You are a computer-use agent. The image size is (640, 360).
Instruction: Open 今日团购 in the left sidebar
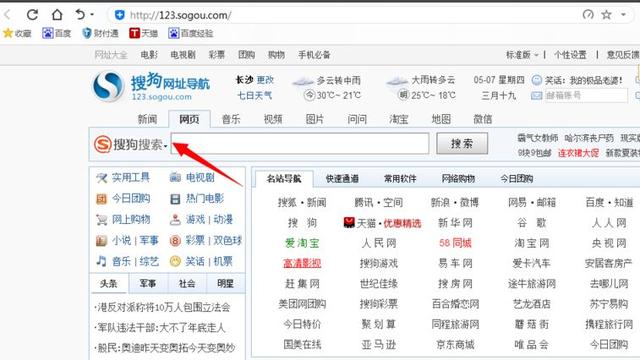123,199
